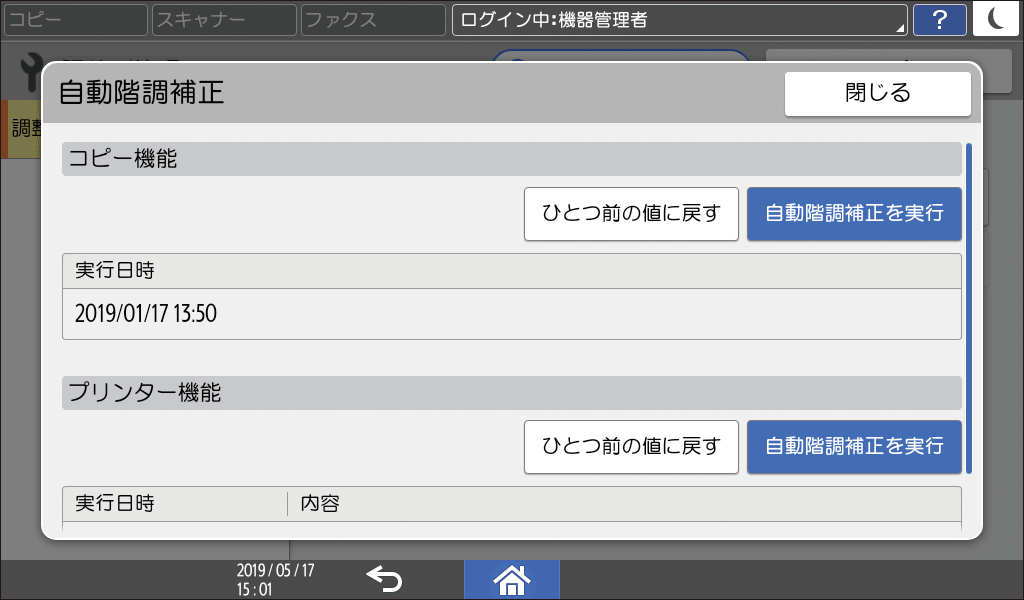This screenshot has width=1024, height=600.
Task: Close the 自動階調補正 dialog with 閉じる
Action: tap(877, 93)
